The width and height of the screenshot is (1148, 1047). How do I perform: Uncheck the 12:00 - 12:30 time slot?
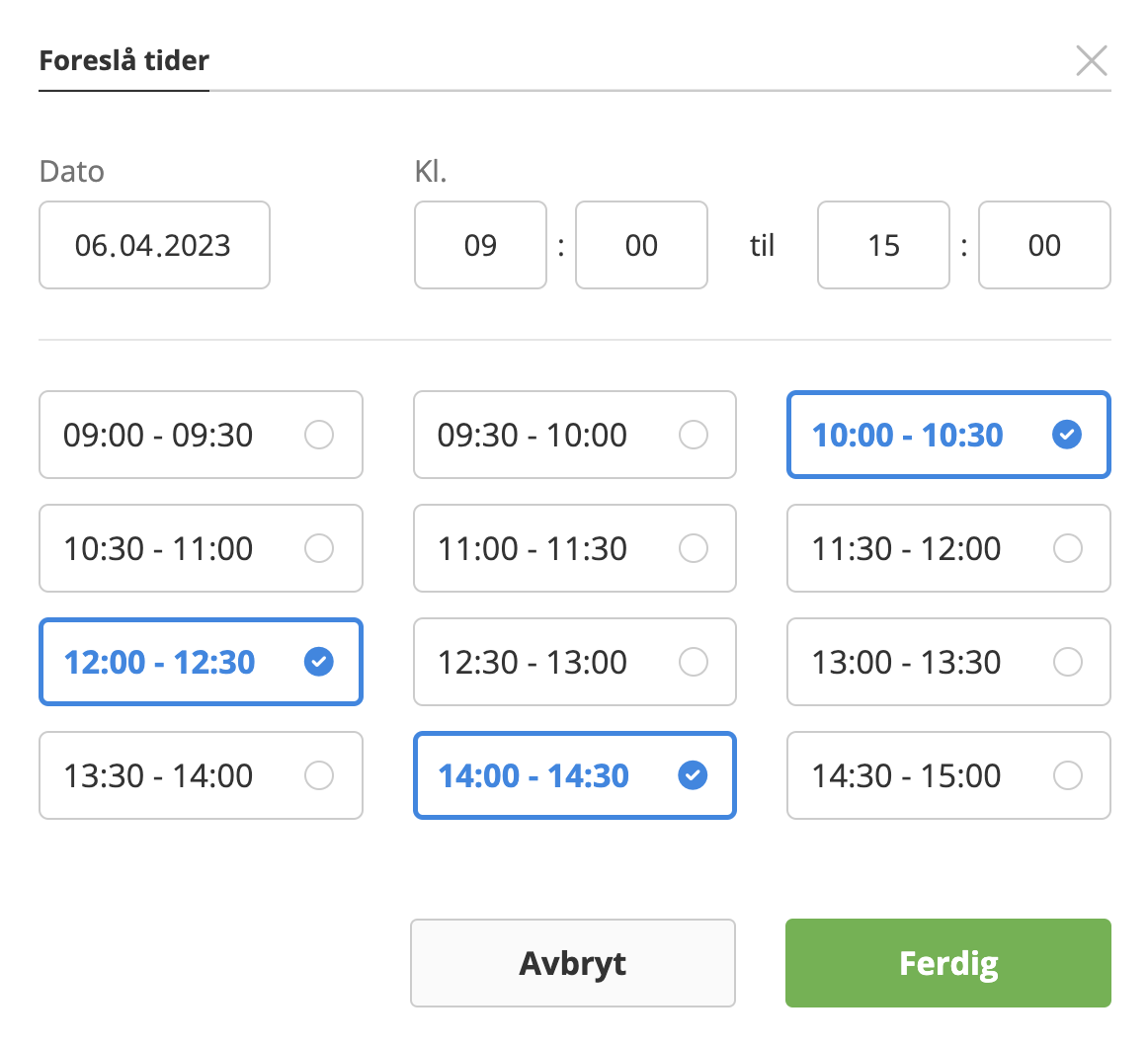coord(201,662)
